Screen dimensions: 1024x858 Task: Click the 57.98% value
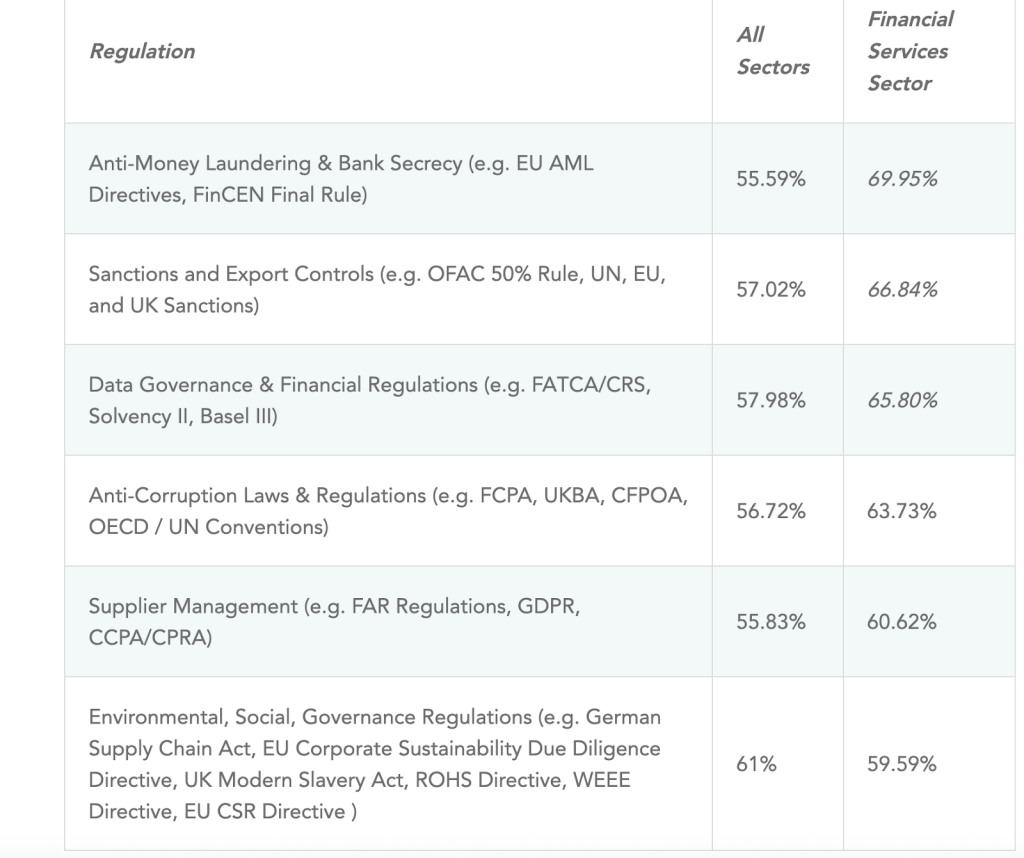(771, 400)
